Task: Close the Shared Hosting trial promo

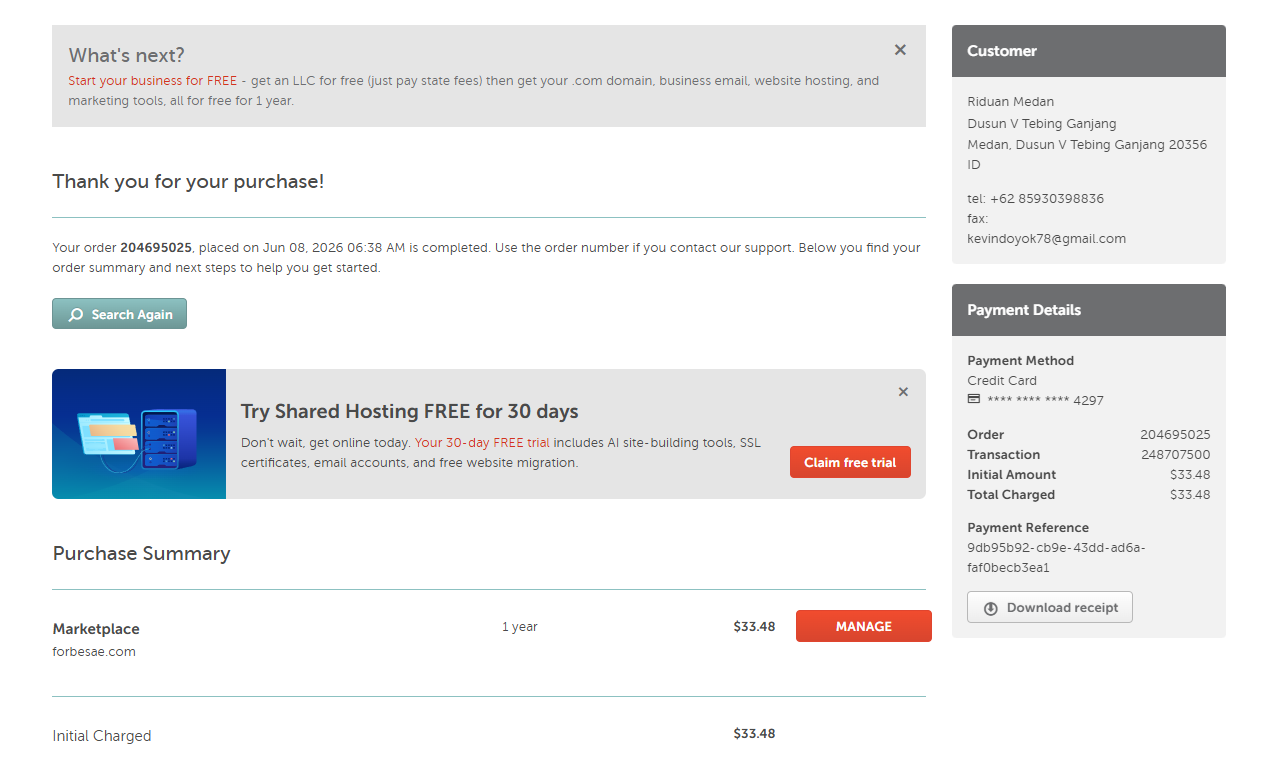Action: pos(903,392)
